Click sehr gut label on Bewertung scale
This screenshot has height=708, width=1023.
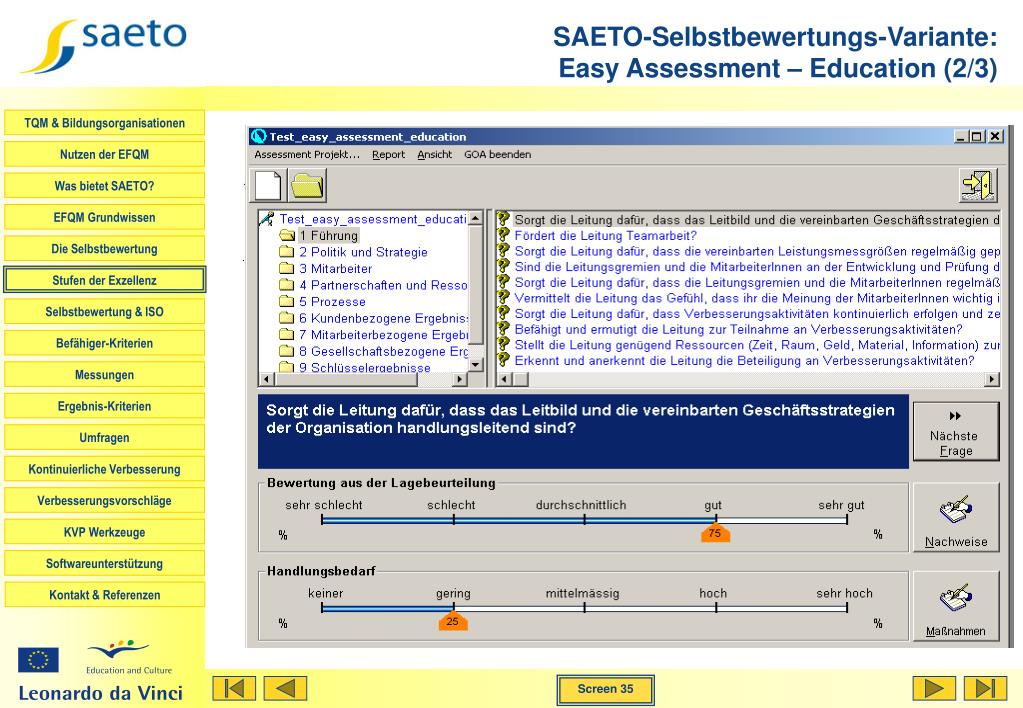(x=841, y=505)
